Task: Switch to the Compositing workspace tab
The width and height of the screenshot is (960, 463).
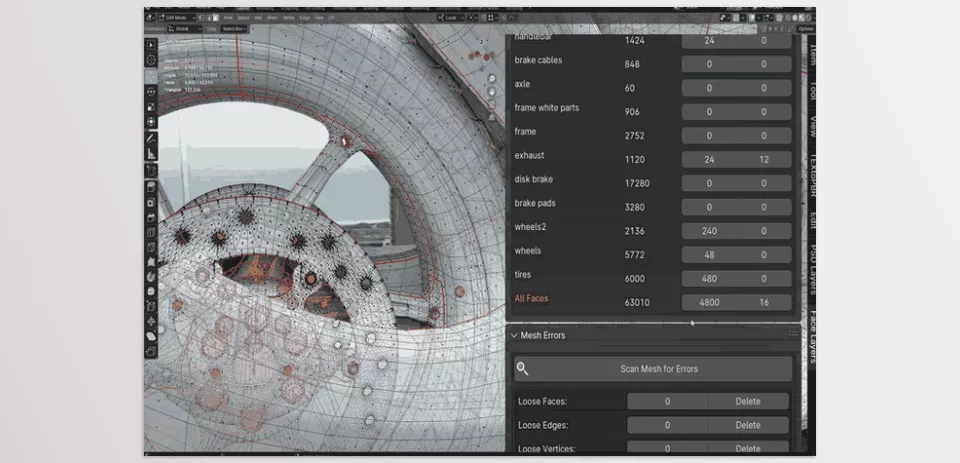Action: [x=449, y=9]
